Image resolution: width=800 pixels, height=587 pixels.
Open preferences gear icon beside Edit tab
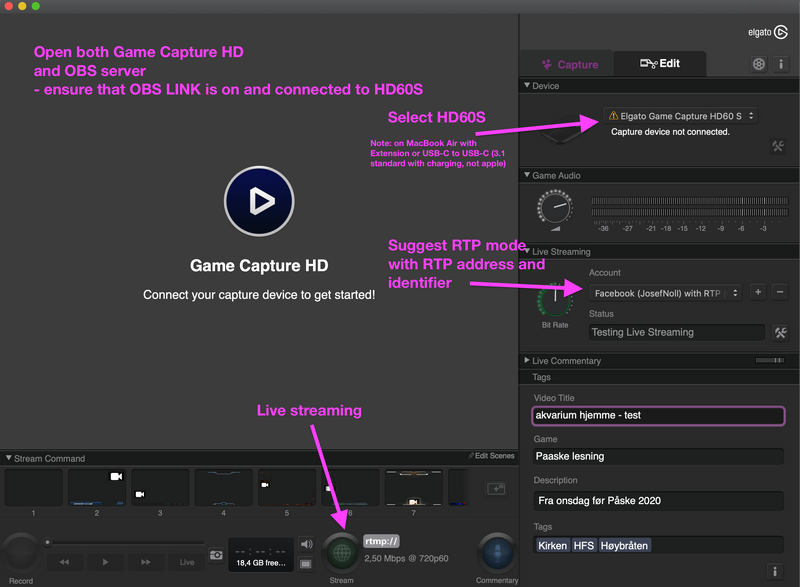pyautogui.click(x=759, y=64)
